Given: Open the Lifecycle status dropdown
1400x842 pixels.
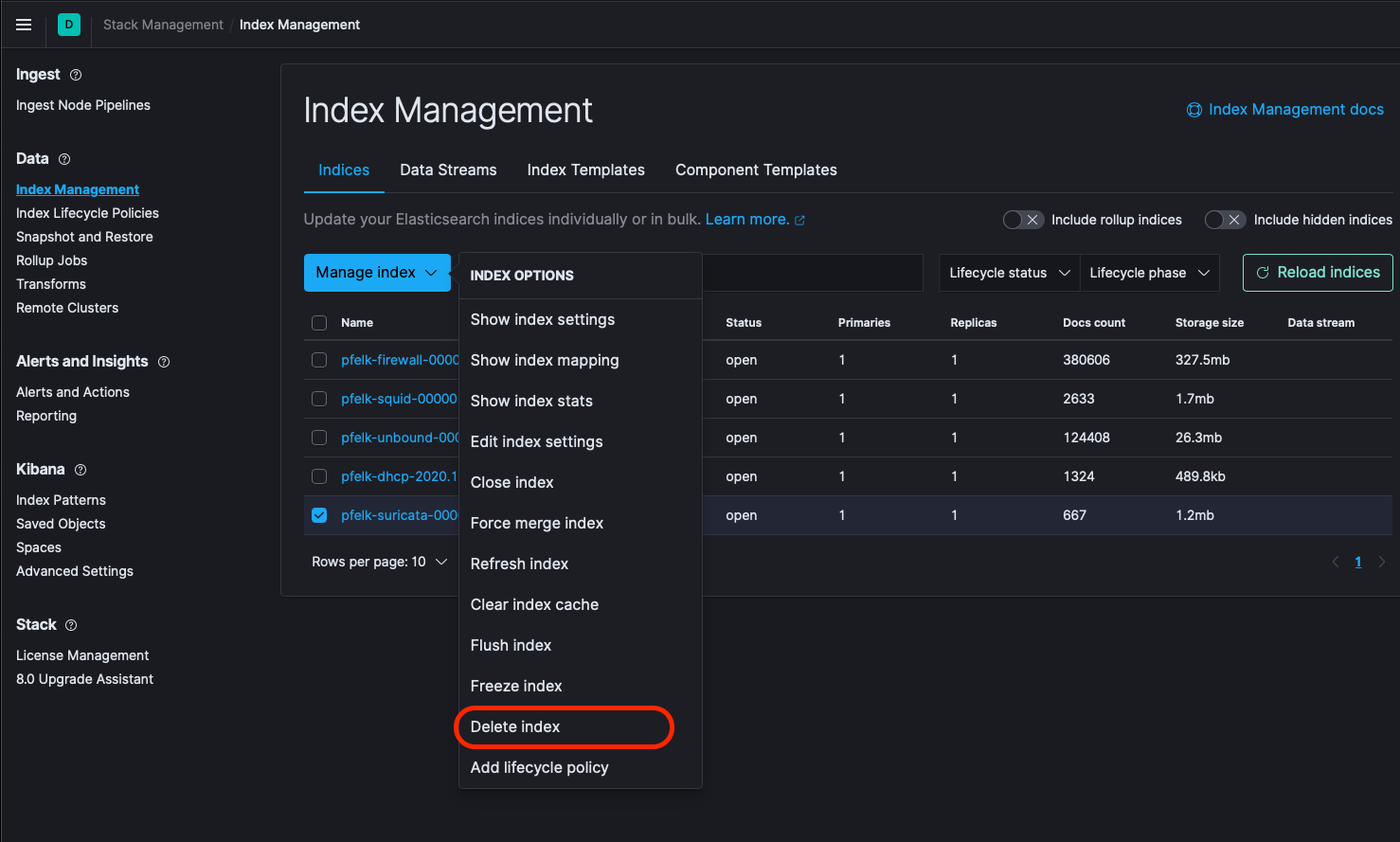Looking at the screenshot, I should click(1008, 272).
